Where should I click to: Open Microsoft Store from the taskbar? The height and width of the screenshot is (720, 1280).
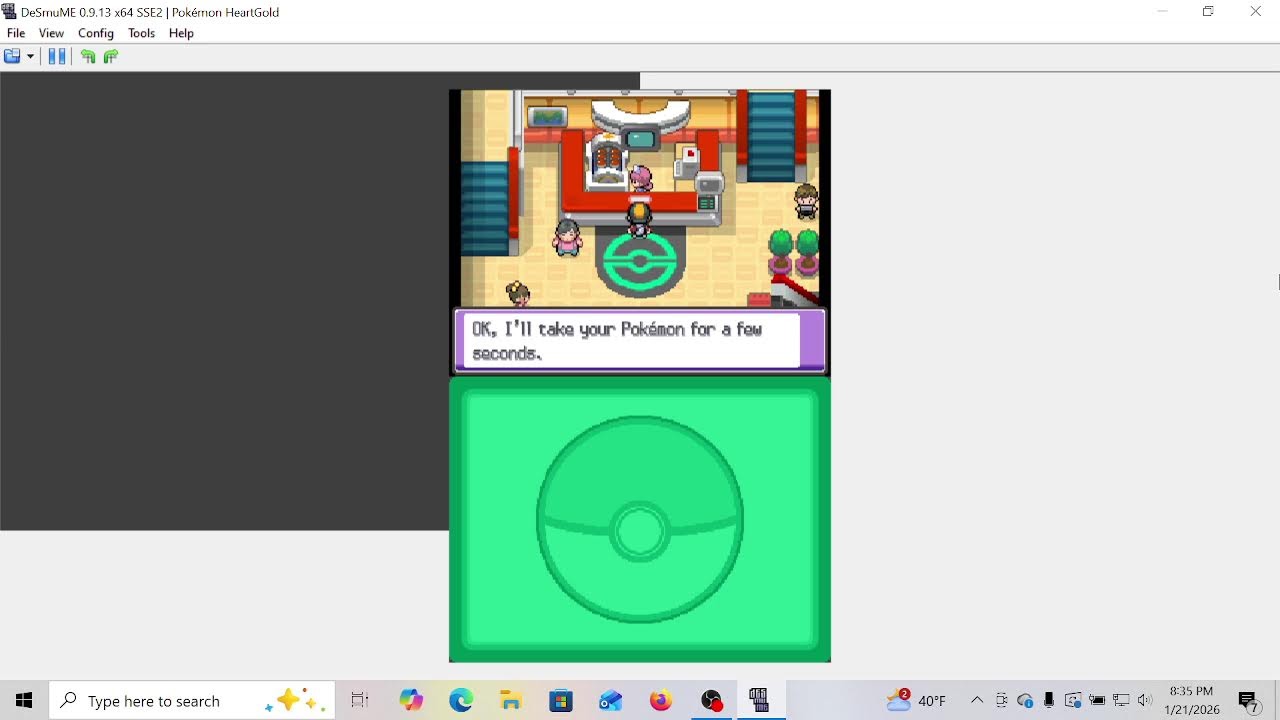tap(561, 701)
